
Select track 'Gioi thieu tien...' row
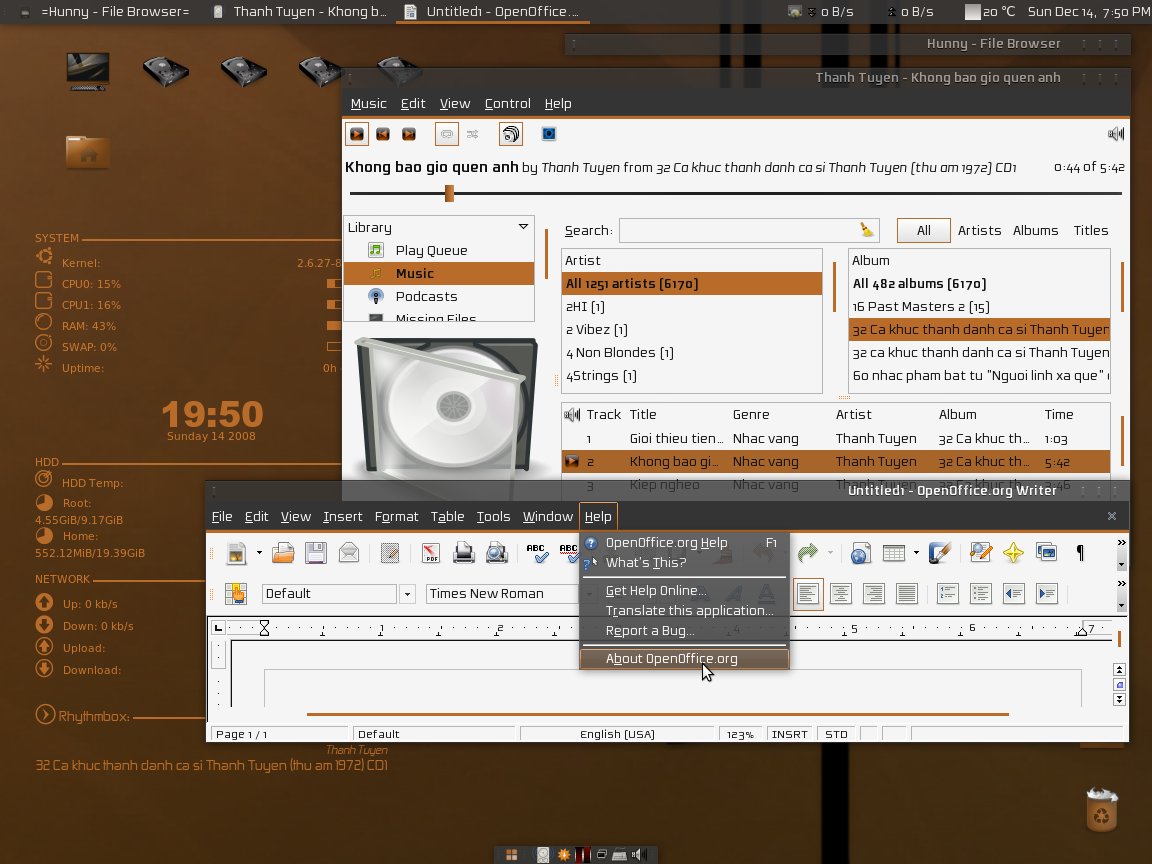[x=835, y=439]
